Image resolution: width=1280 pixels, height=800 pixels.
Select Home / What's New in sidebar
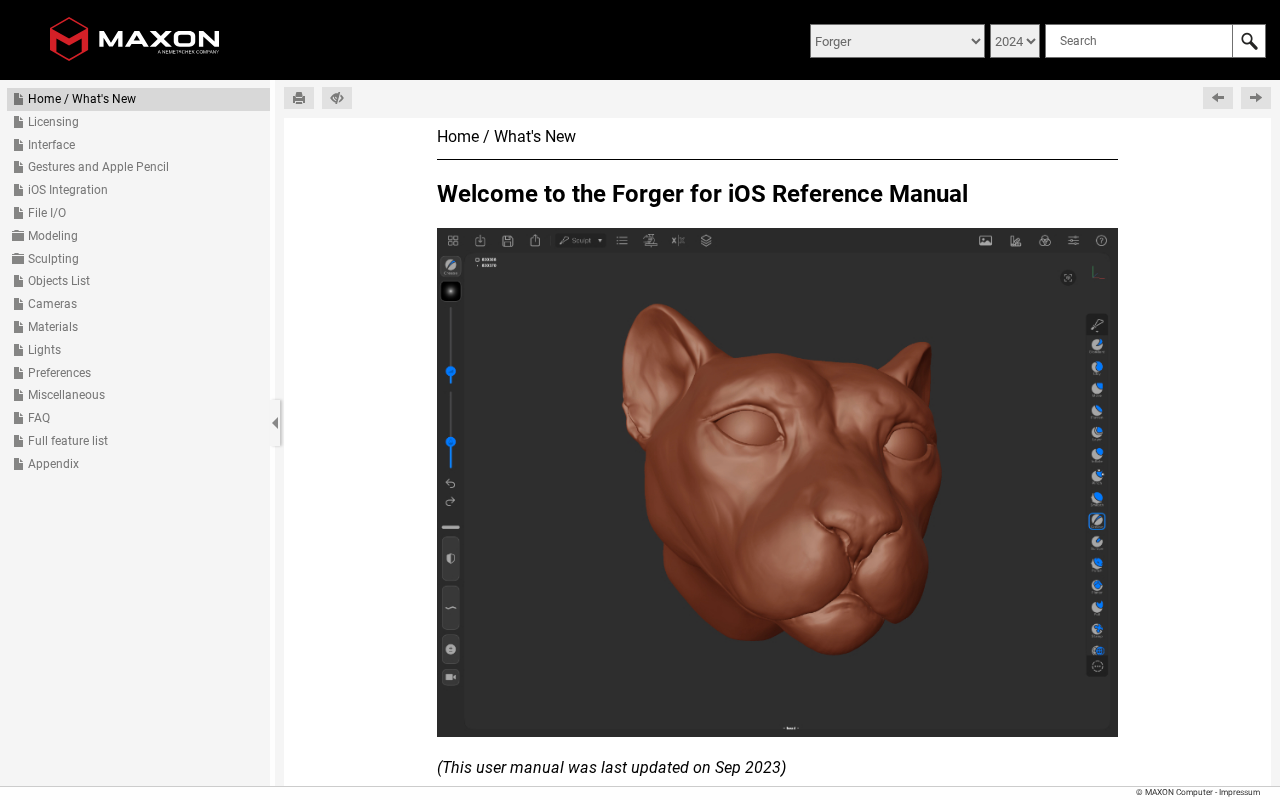82,99
